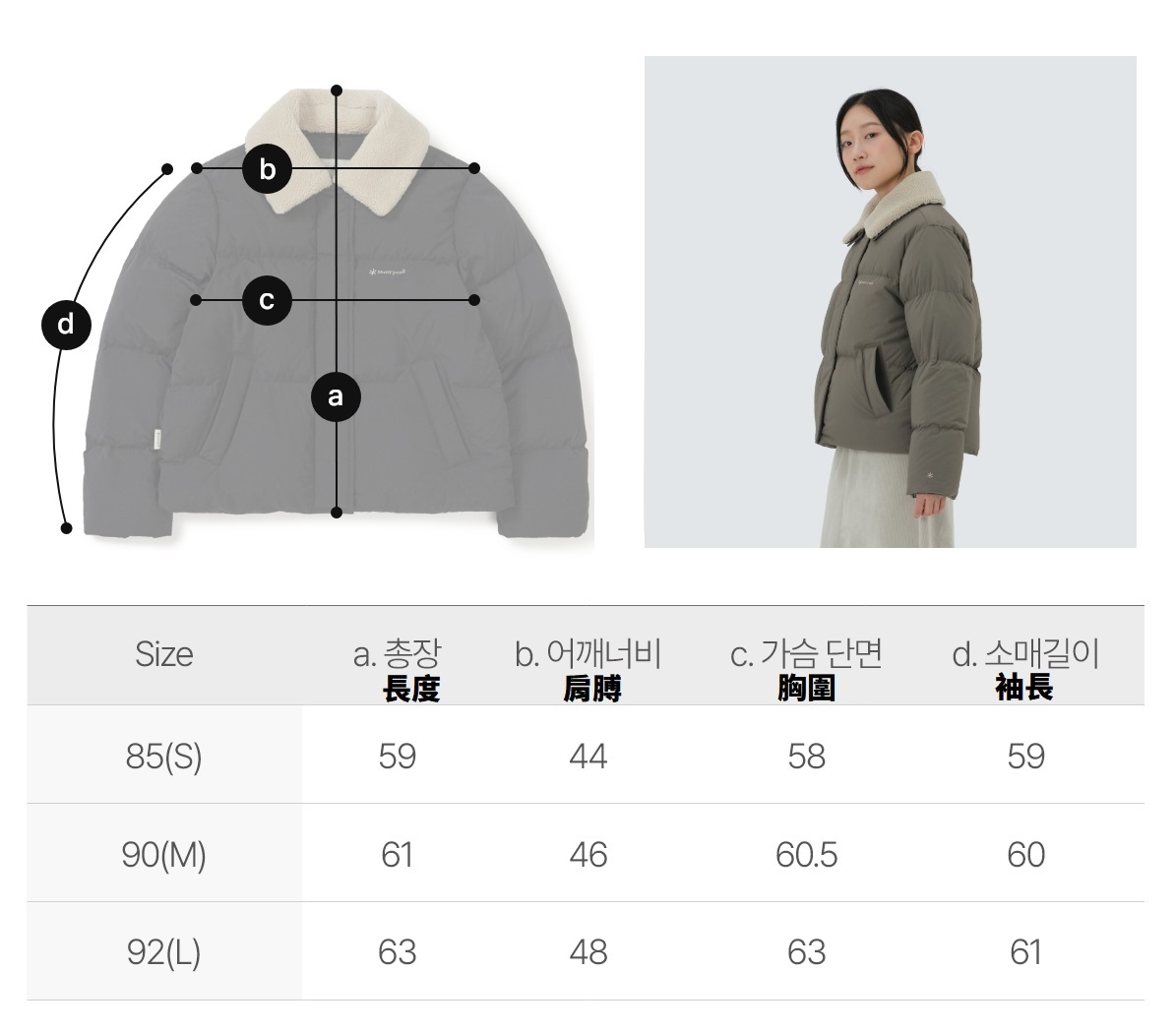The width and height of the screenshot is (1176, 1032).
Task: Open the model photo wearing the jacket
Action: pyautogui.click(x=891, y=301)
